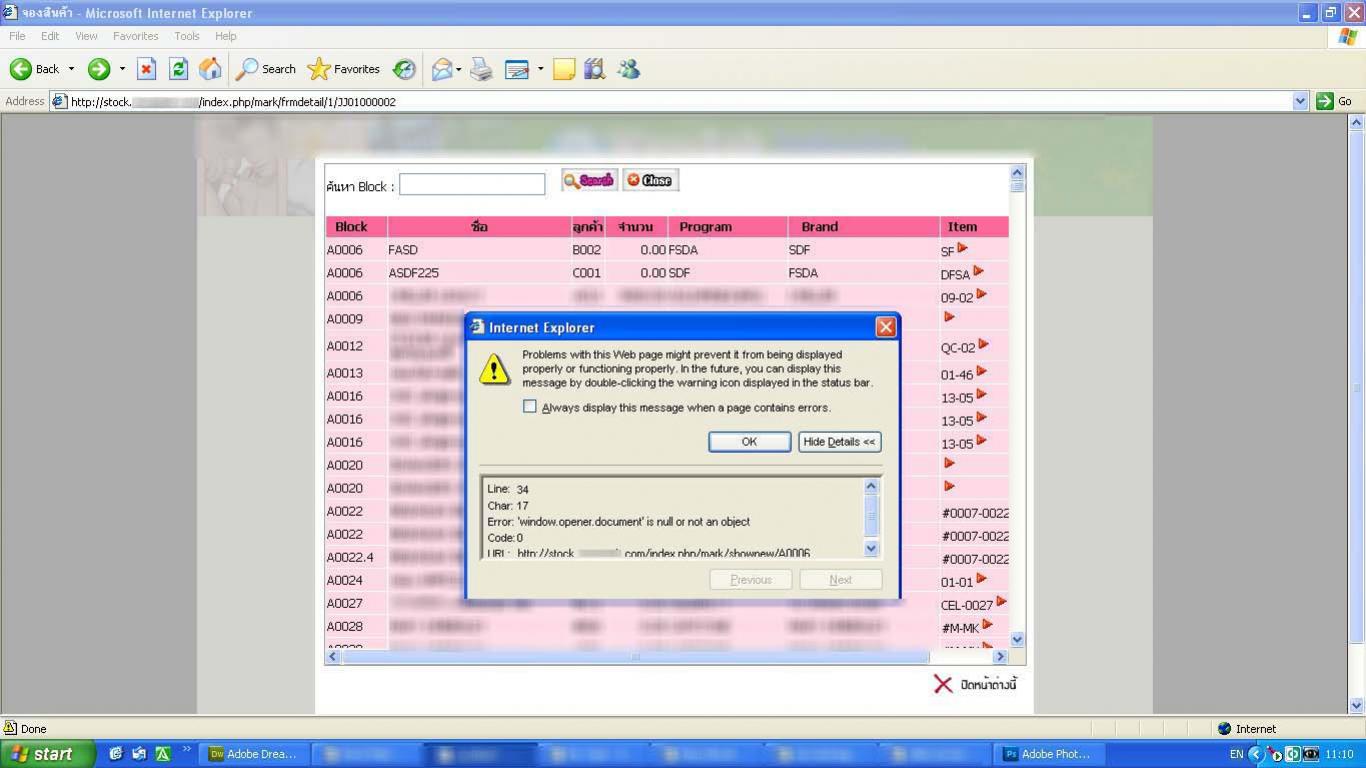Click the ค้นหา Block search field
The height and width of the screenshot is (768, 1366).
point(472,184)
